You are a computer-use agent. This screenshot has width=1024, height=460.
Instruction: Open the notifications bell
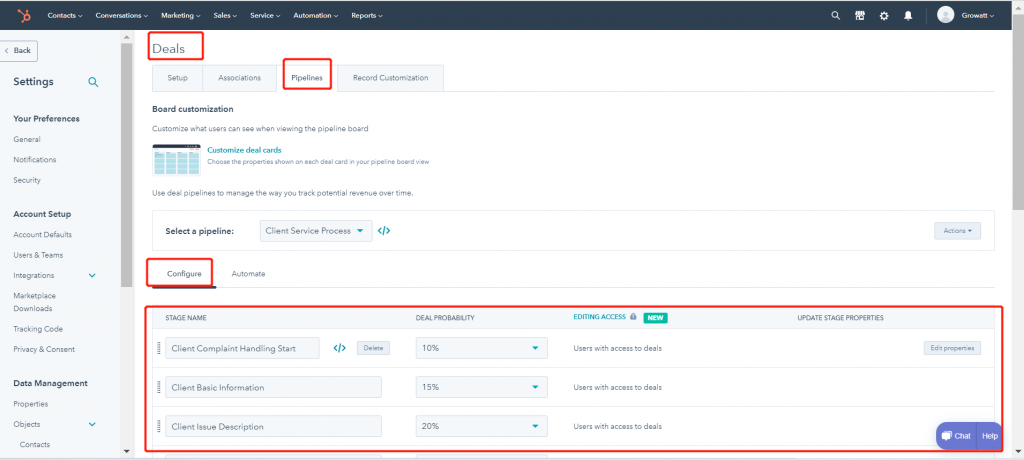tap(908, 16)
